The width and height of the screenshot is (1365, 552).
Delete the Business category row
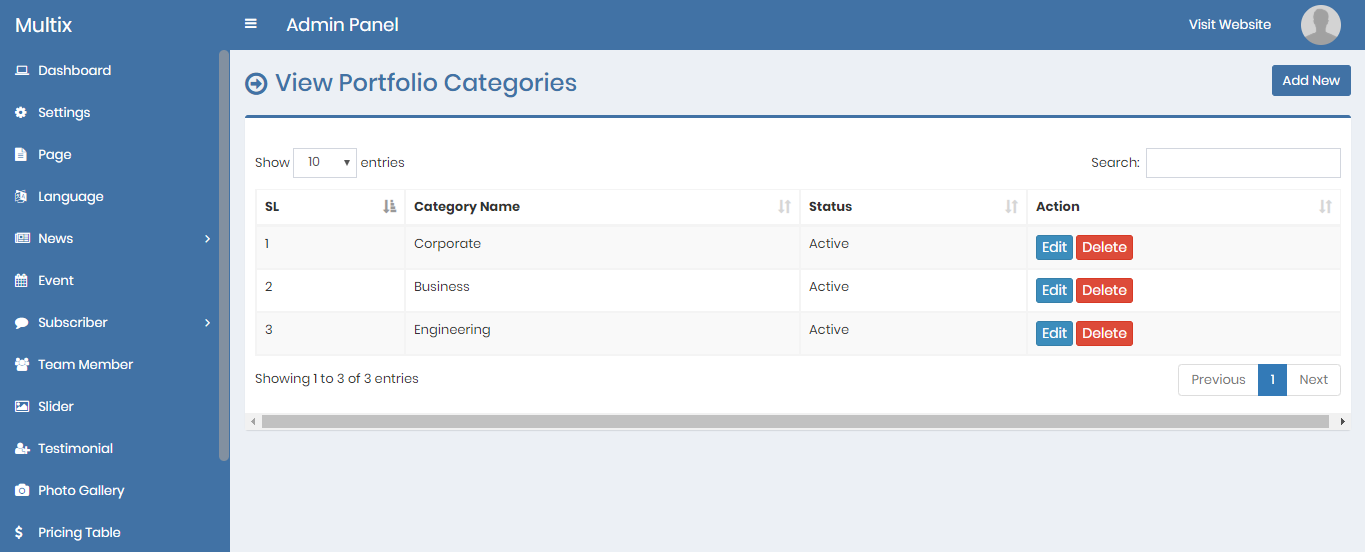[1104, 291]
